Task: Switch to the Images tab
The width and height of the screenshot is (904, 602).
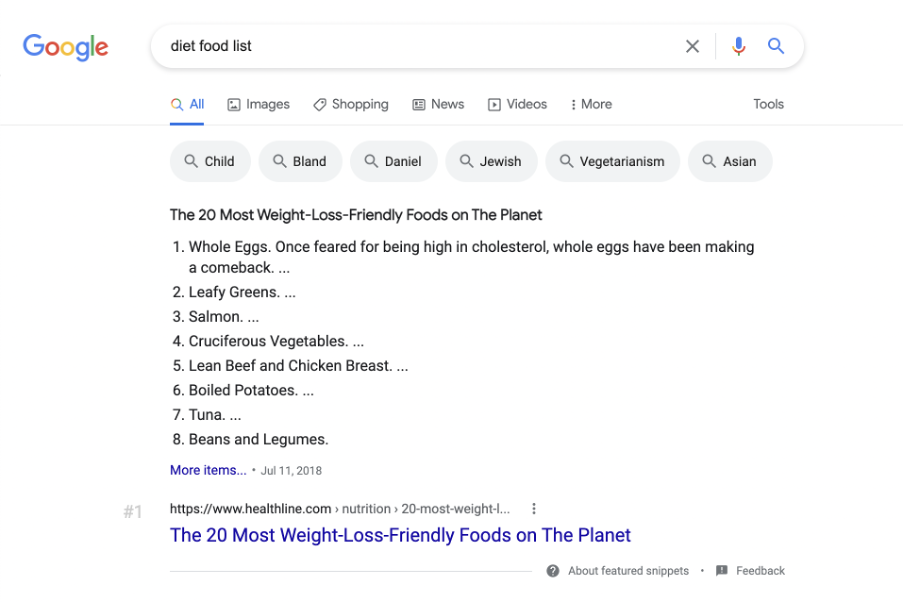Action: (259, 104)
